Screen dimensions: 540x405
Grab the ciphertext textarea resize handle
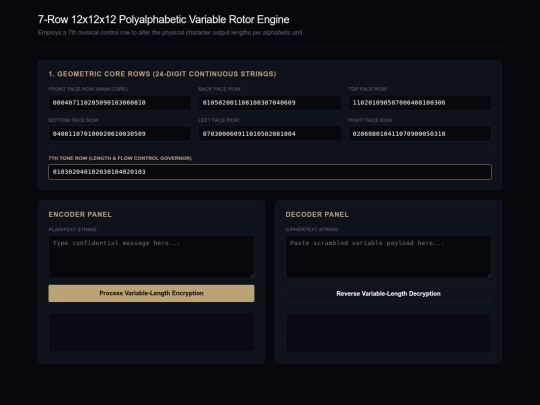489,275
